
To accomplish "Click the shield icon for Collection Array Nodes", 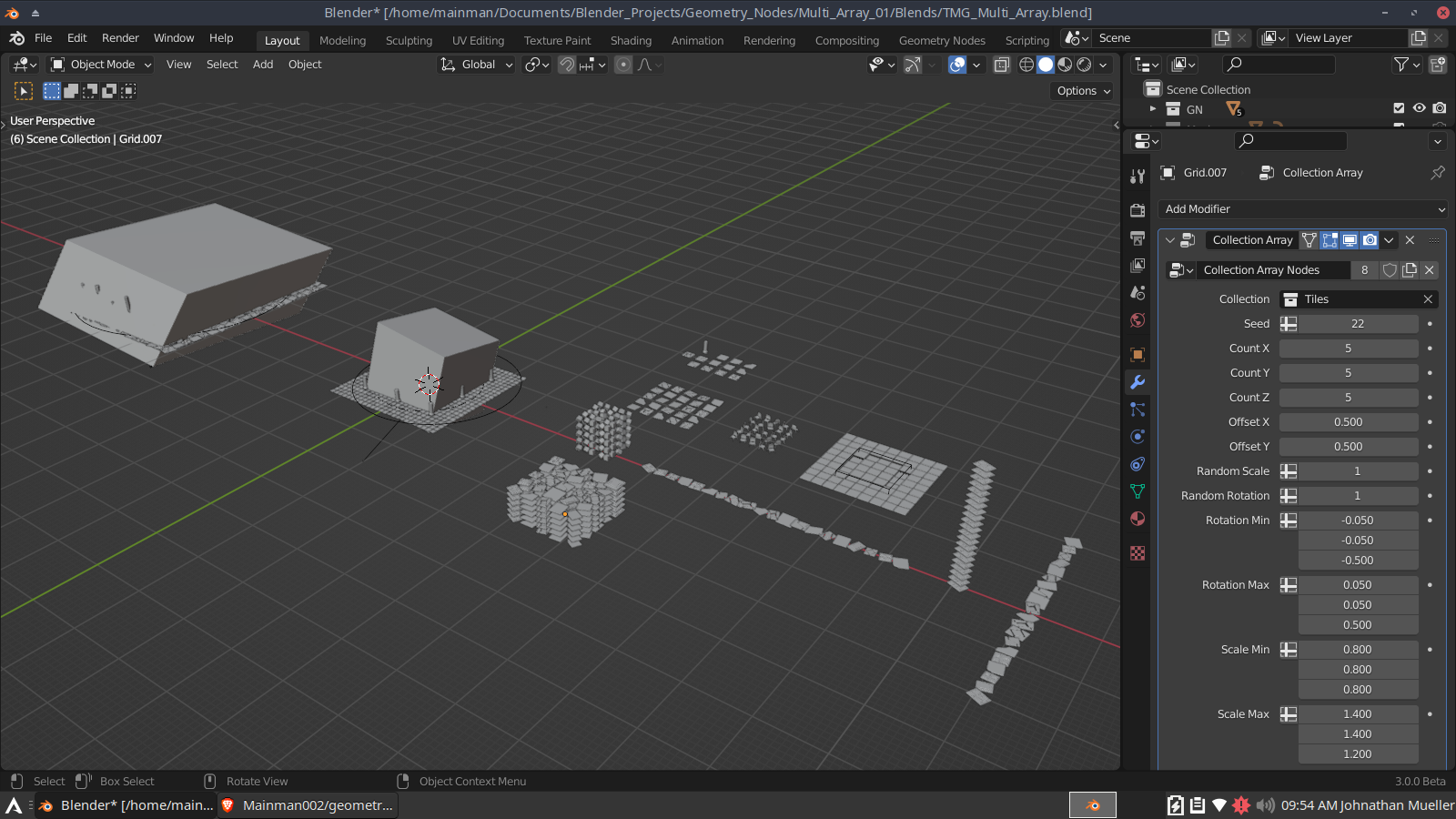I will click(1390, 269).
